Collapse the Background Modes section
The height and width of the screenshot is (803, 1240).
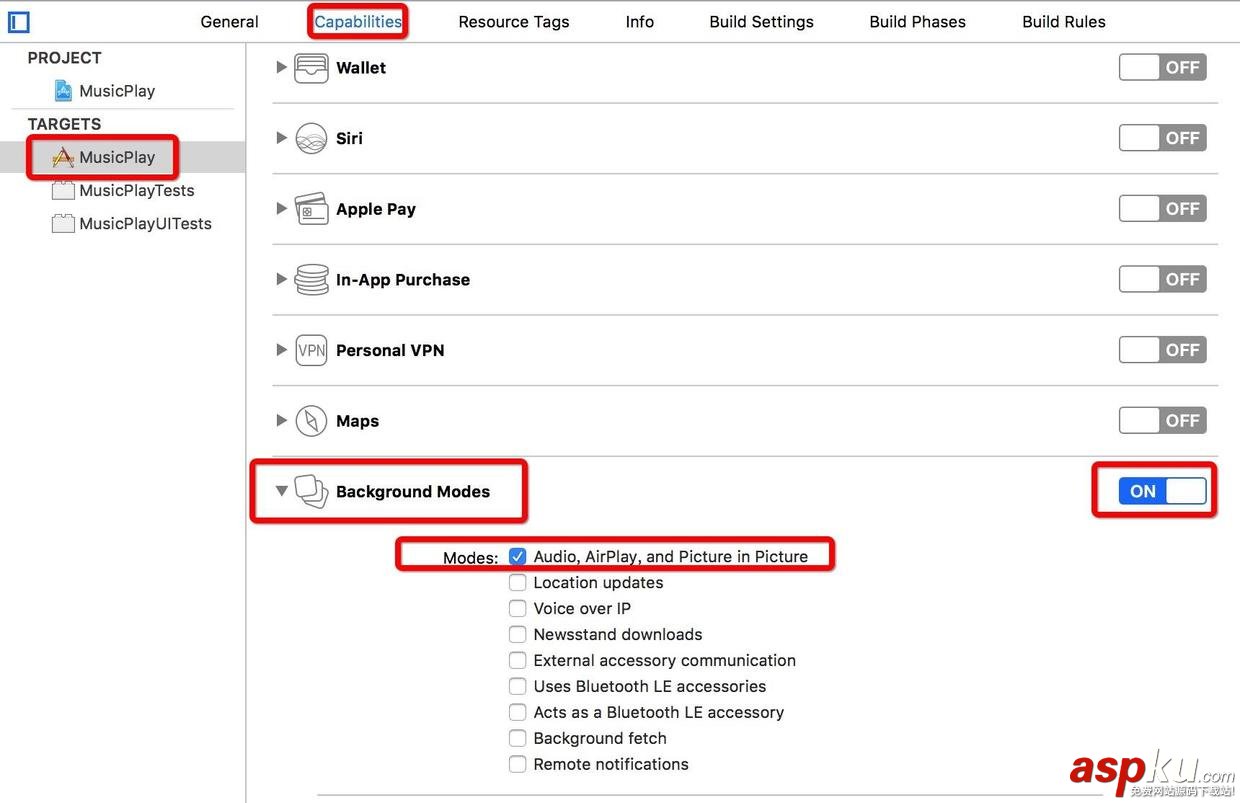coord(282,491)
